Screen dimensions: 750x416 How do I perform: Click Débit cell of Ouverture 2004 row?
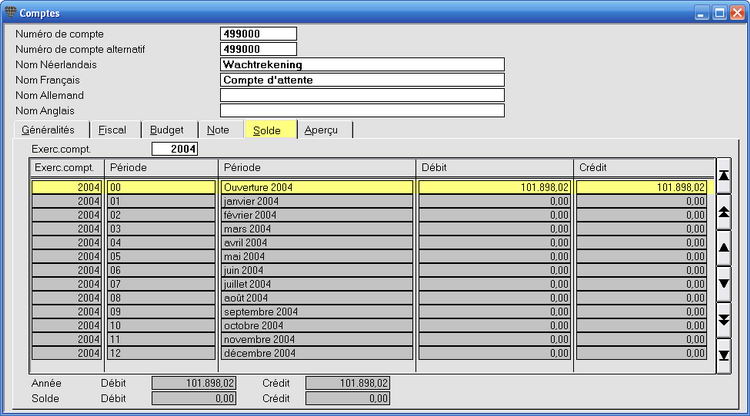click(x=495, y=187)
